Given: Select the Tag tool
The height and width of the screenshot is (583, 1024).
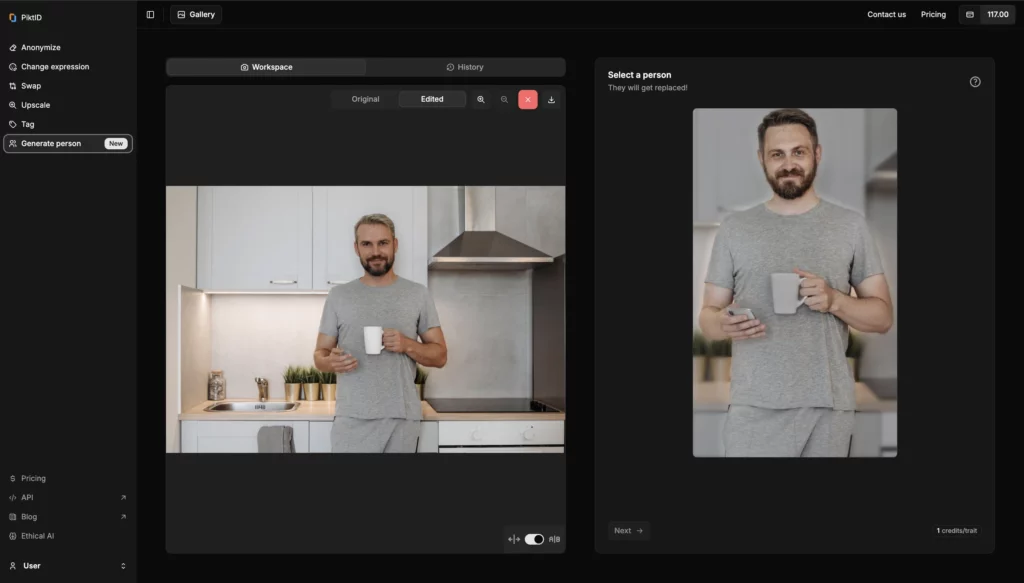Looking at the screenshot, I should [27, 124].
